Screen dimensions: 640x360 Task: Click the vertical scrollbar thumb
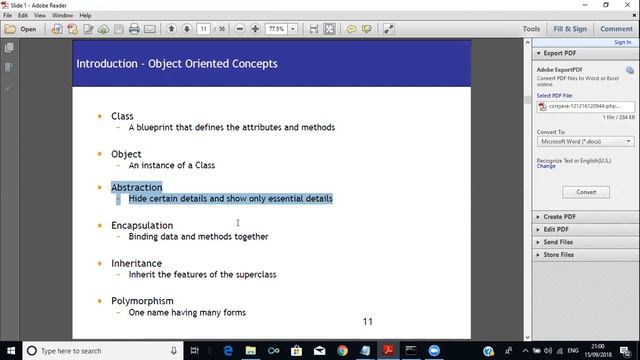[527, 100]
